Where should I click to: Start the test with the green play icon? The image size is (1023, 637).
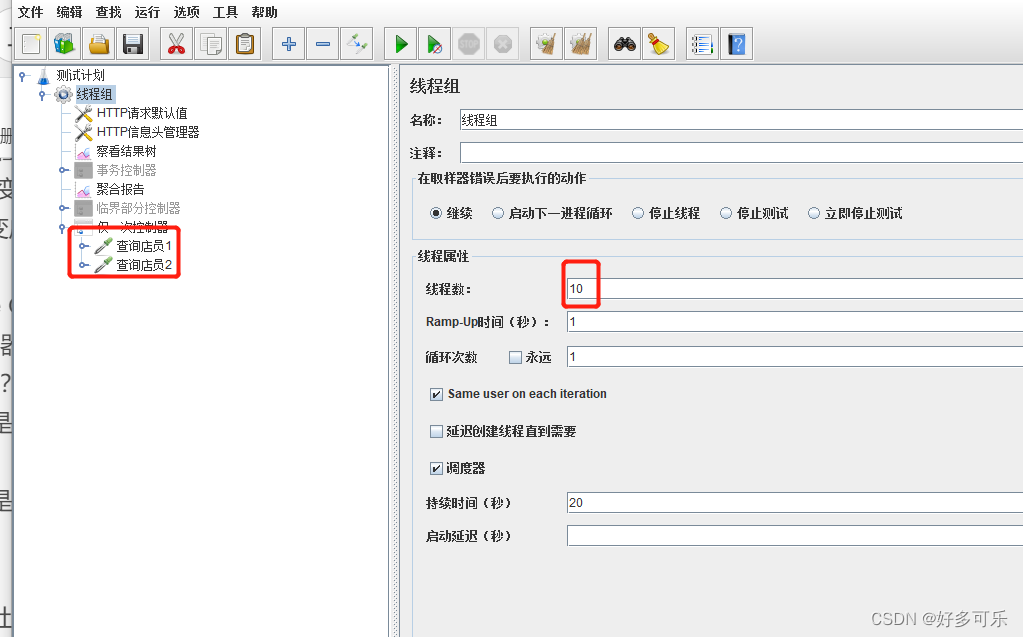click(401, 44)
